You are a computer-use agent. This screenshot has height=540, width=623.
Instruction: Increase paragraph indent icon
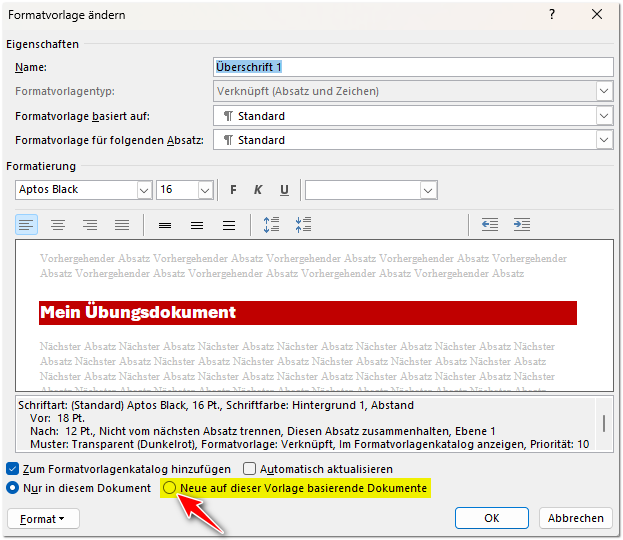tap(522, 225)
